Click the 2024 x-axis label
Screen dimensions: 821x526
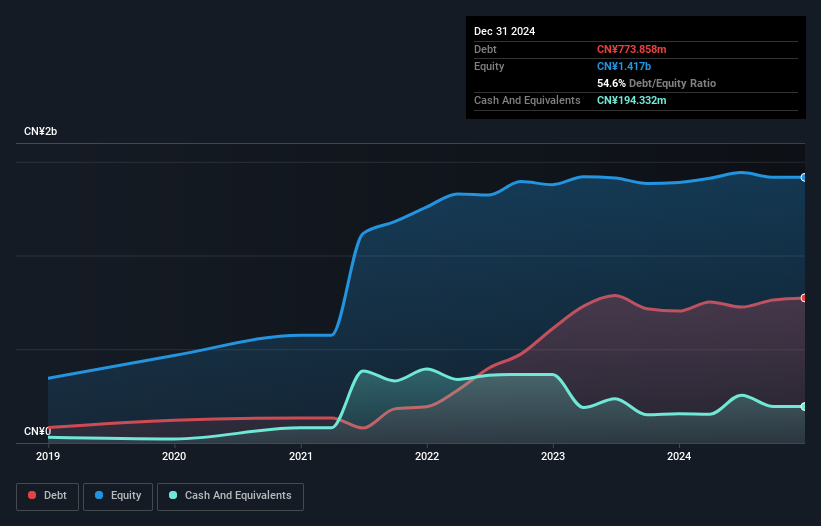pyautogui.click(x=679, y=456)
